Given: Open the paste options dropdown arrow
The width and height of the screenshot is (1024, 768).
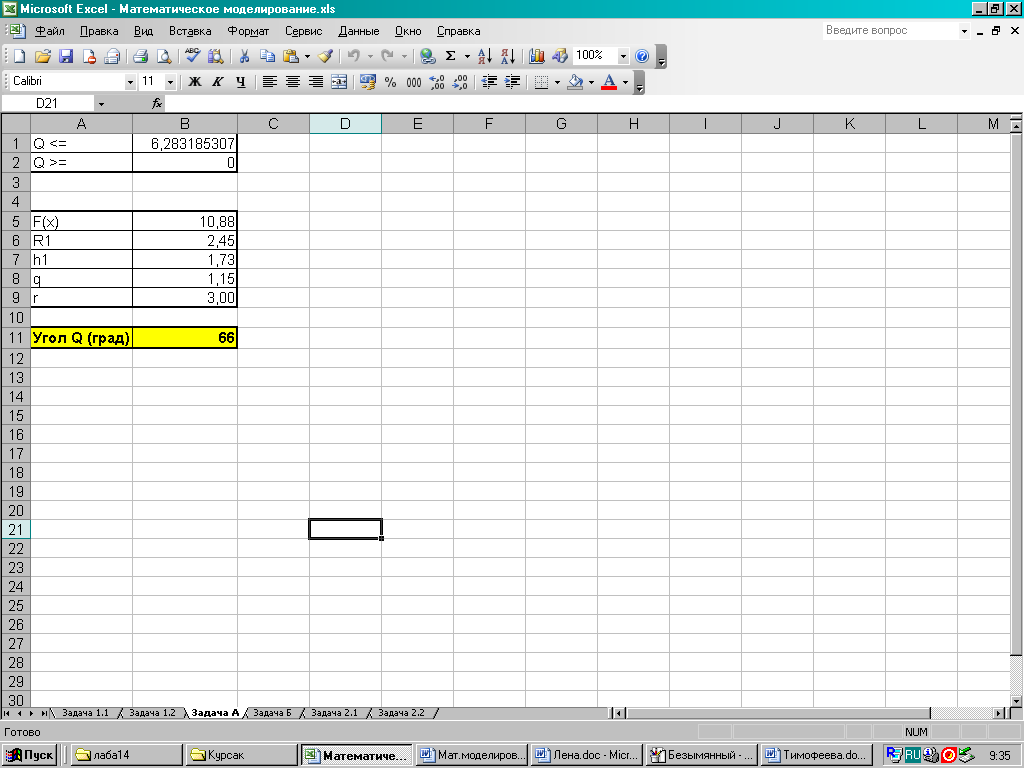Looking at the screenshot, I should [307, 56].
